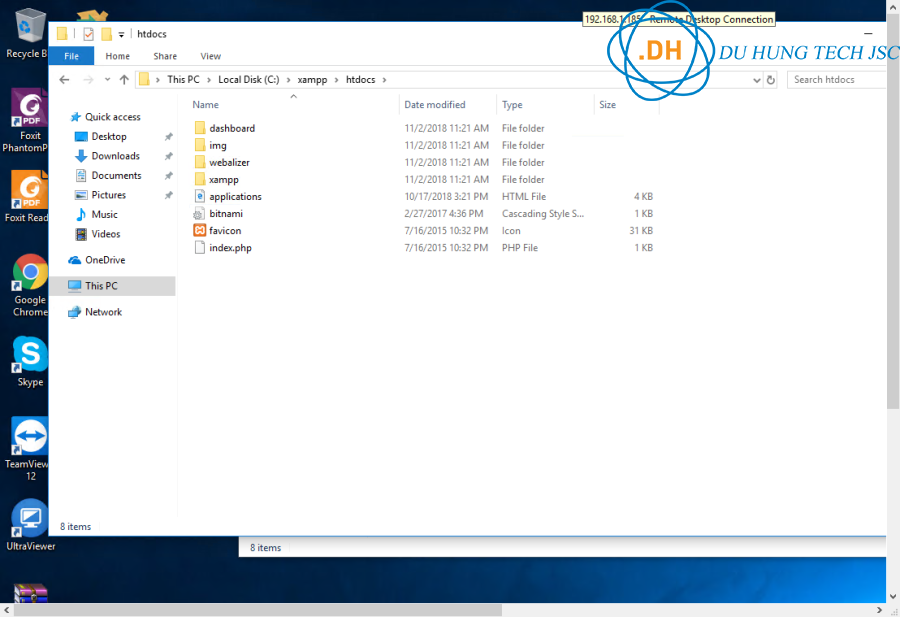Select the dashboard folder

231,128
